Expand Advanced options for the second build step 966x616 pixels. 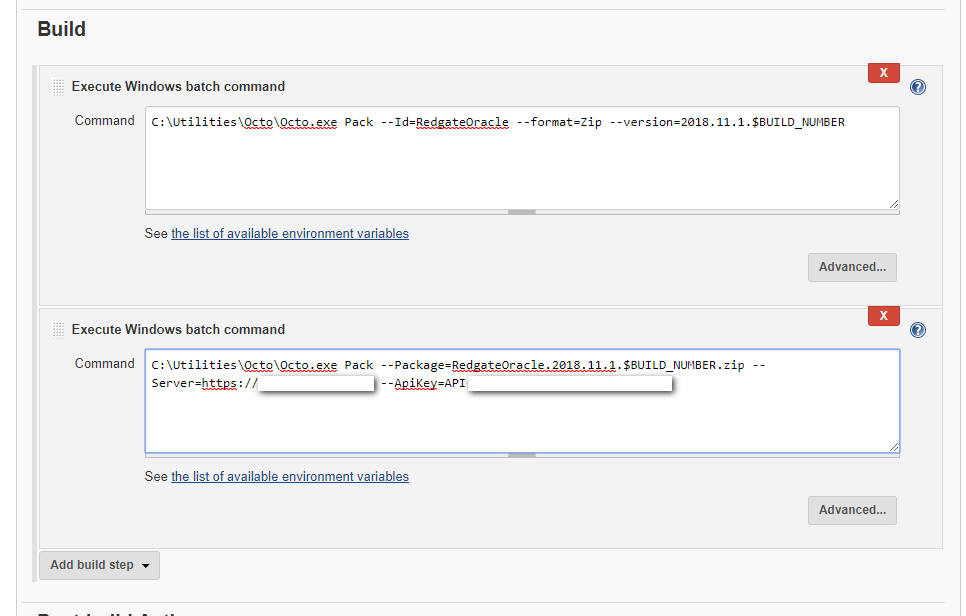pyautogui.click(x=852, y=510)
